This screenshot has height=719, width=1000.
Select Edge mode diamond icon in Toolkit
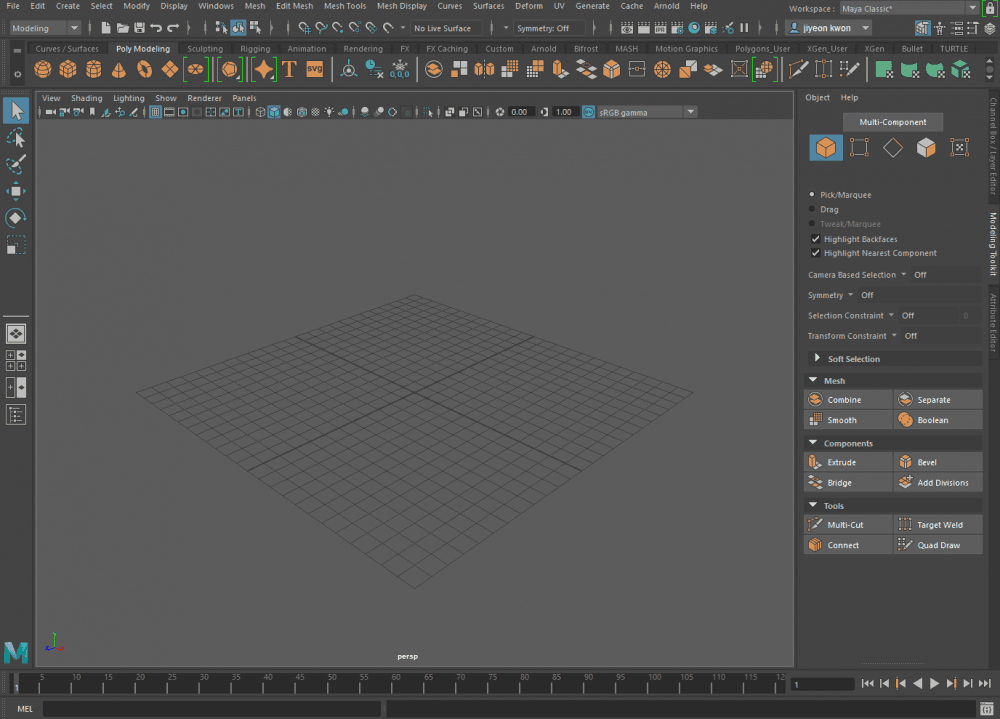893,147
